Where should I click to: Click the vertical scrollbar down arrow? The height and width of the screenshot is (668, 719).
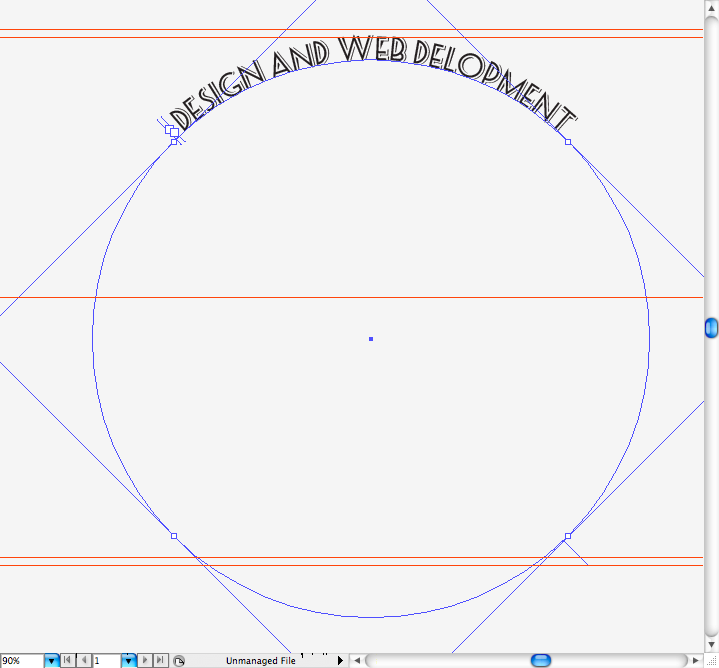[711, 645]
